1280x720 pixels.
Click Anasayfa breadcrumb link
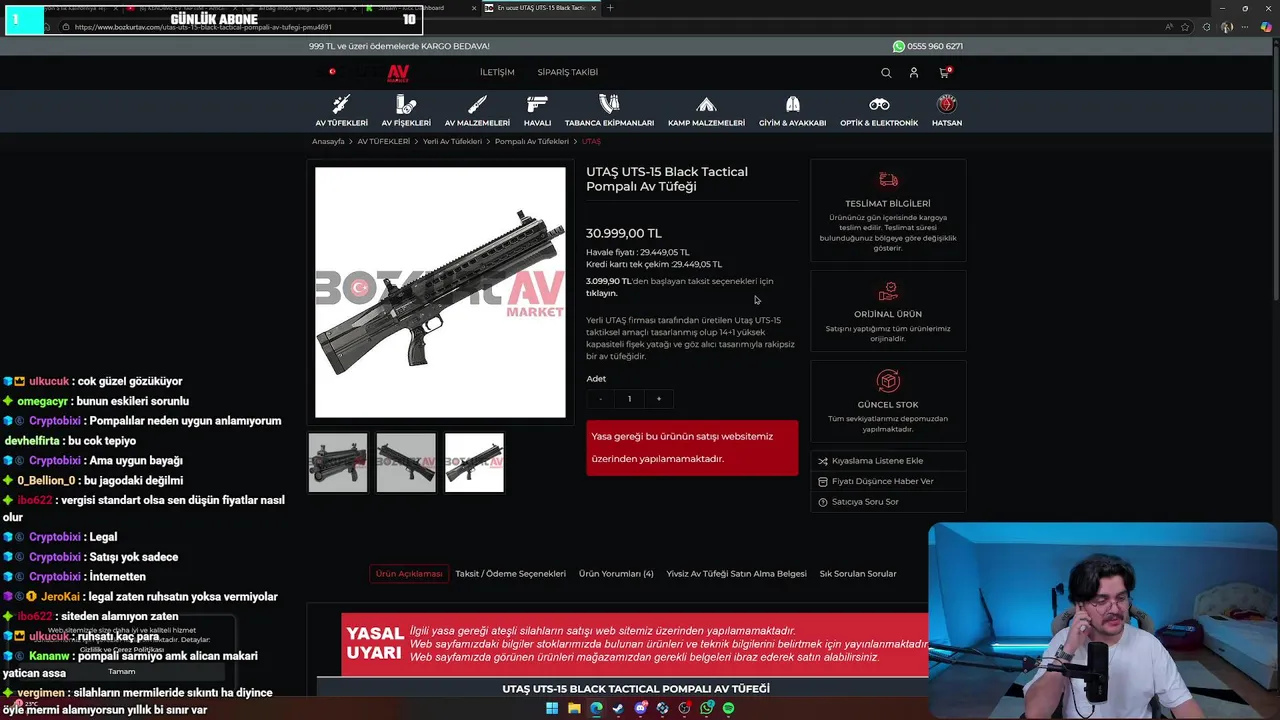pyautogui.click(x=328, y=142)
